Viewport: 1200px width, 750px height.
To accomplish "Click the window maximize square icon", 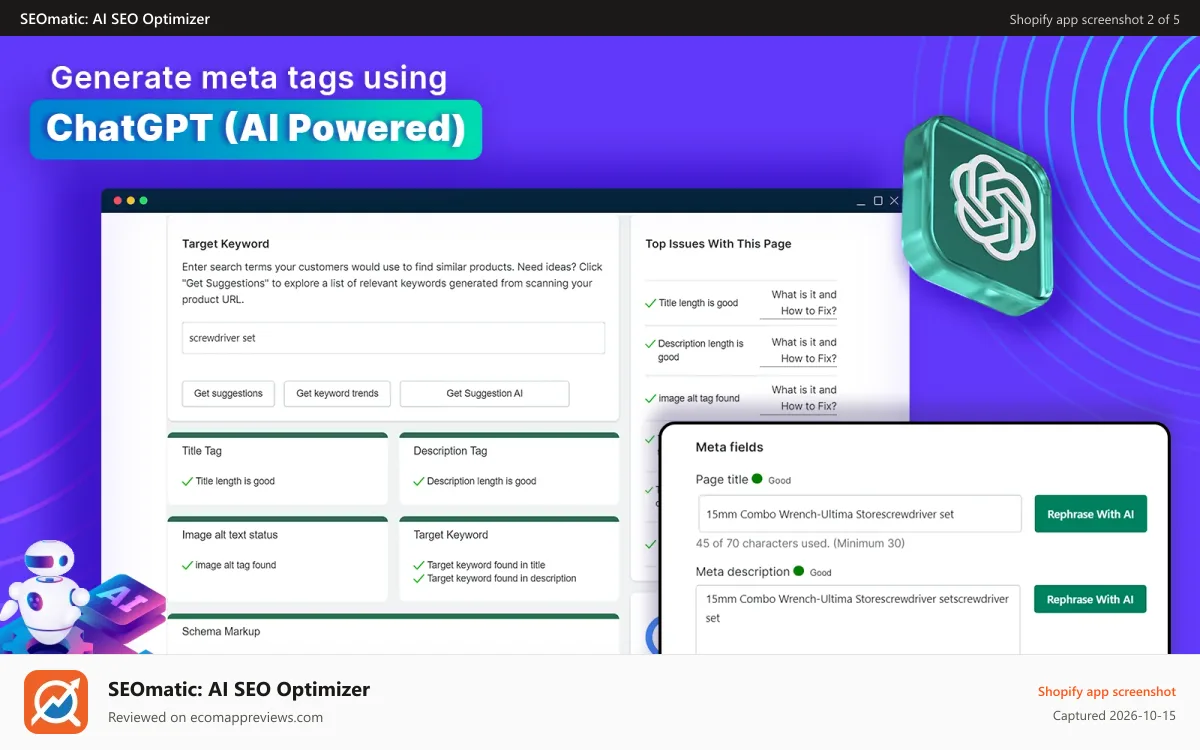I will 878,201.
